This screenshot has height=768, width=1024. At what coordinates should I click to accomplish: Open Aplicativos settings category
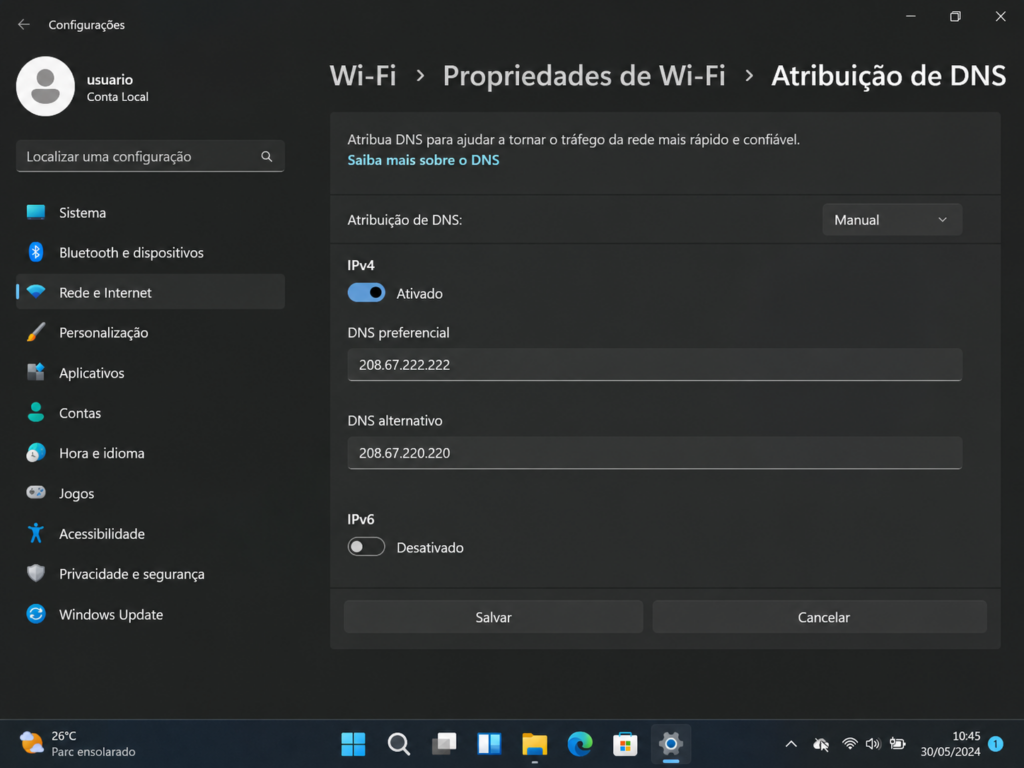point(150,372)
